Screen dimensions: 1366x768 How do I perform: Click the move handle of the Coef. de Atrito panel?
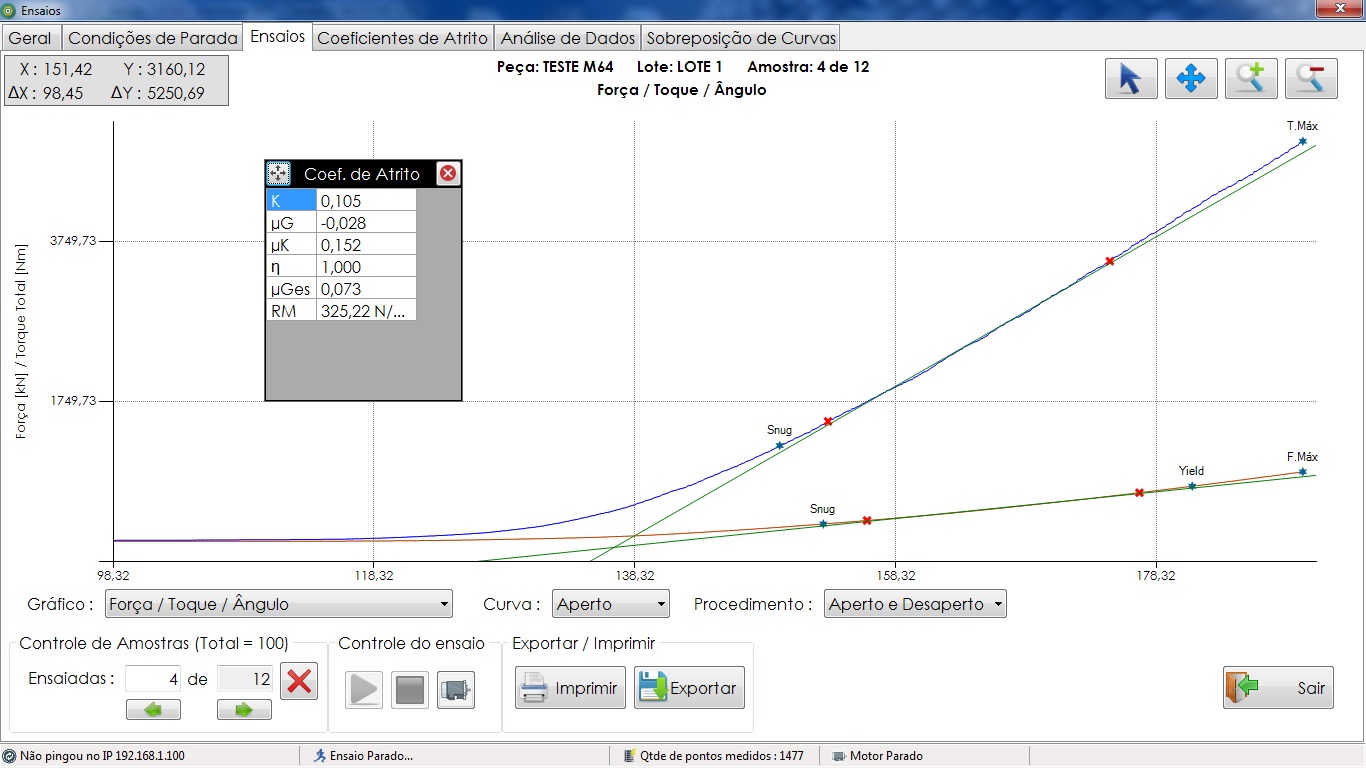coord(278,174)
